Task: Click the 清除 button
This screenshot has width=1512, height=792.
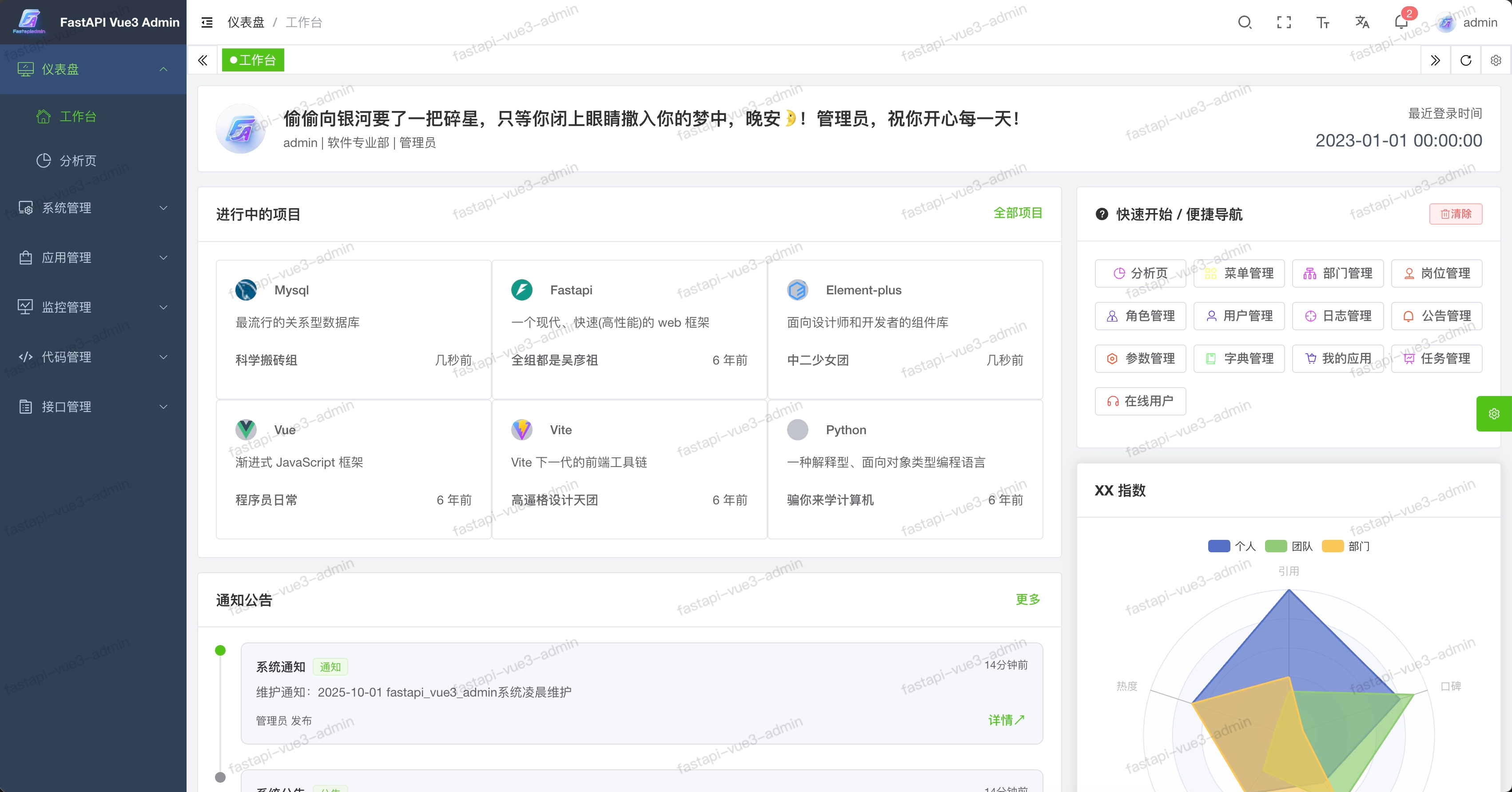Action: pos(1456,214)
